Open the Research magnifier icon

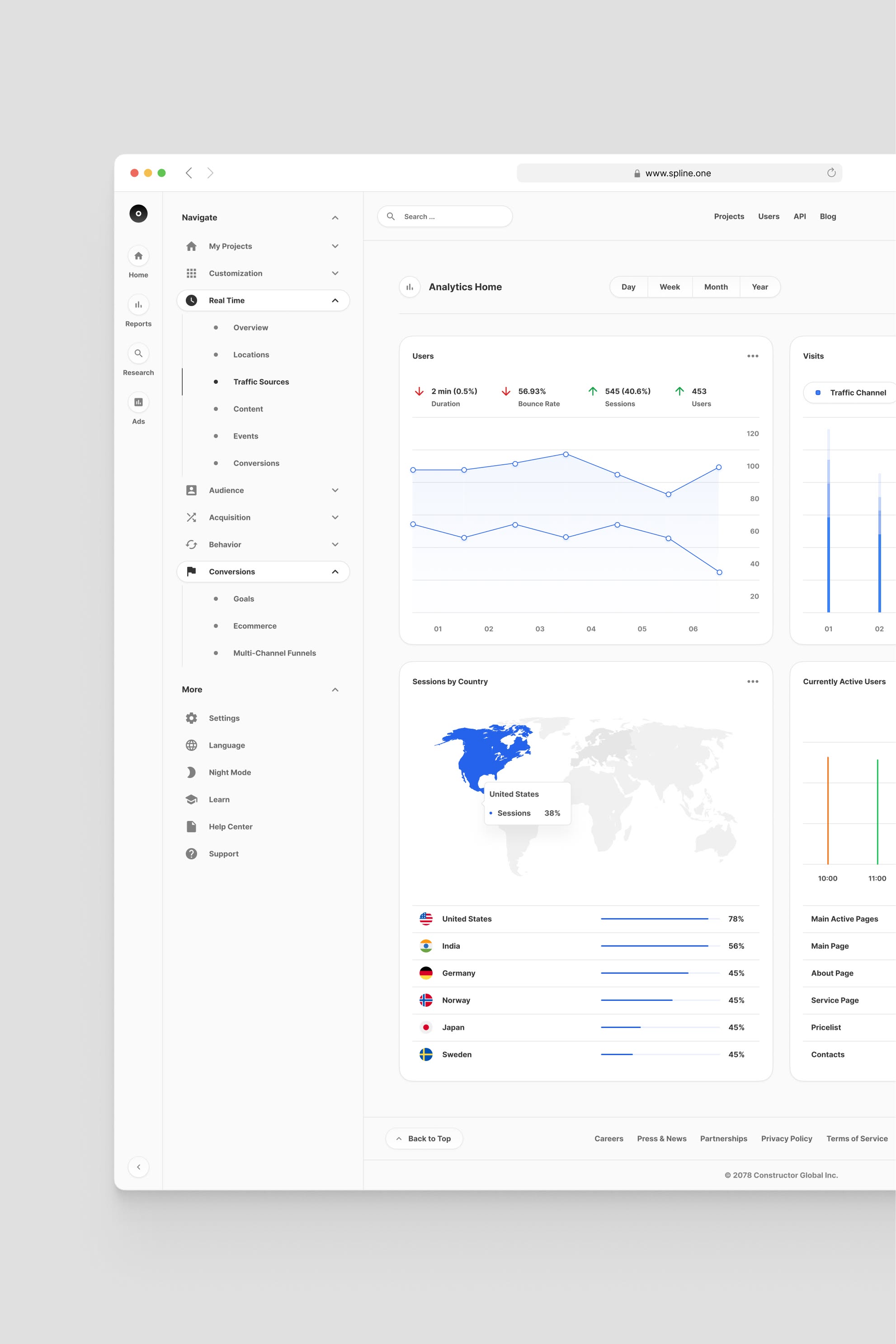pyautogui.click(x=138, y=354)
